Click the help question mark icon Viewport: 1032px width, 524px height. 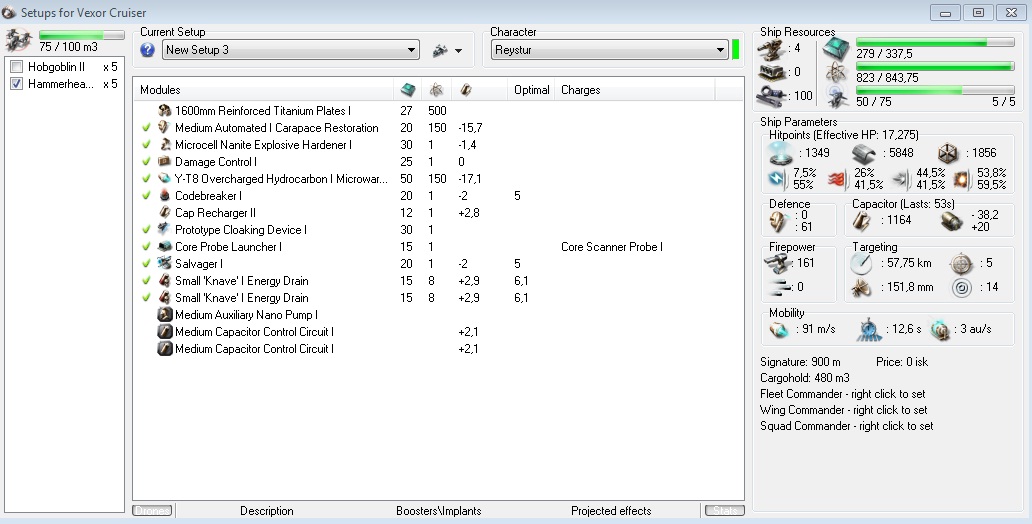click(147, 50)
